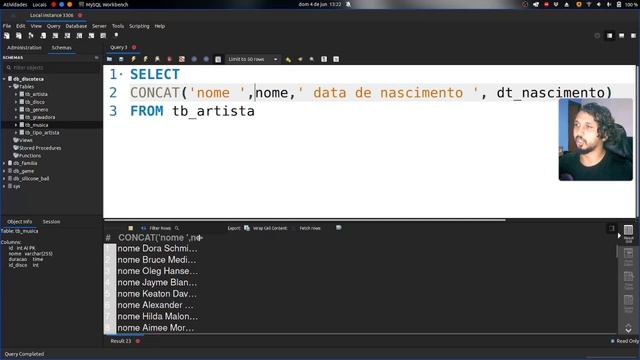Collapse the Tables folder
640x360 pixels.
[10, 87]
